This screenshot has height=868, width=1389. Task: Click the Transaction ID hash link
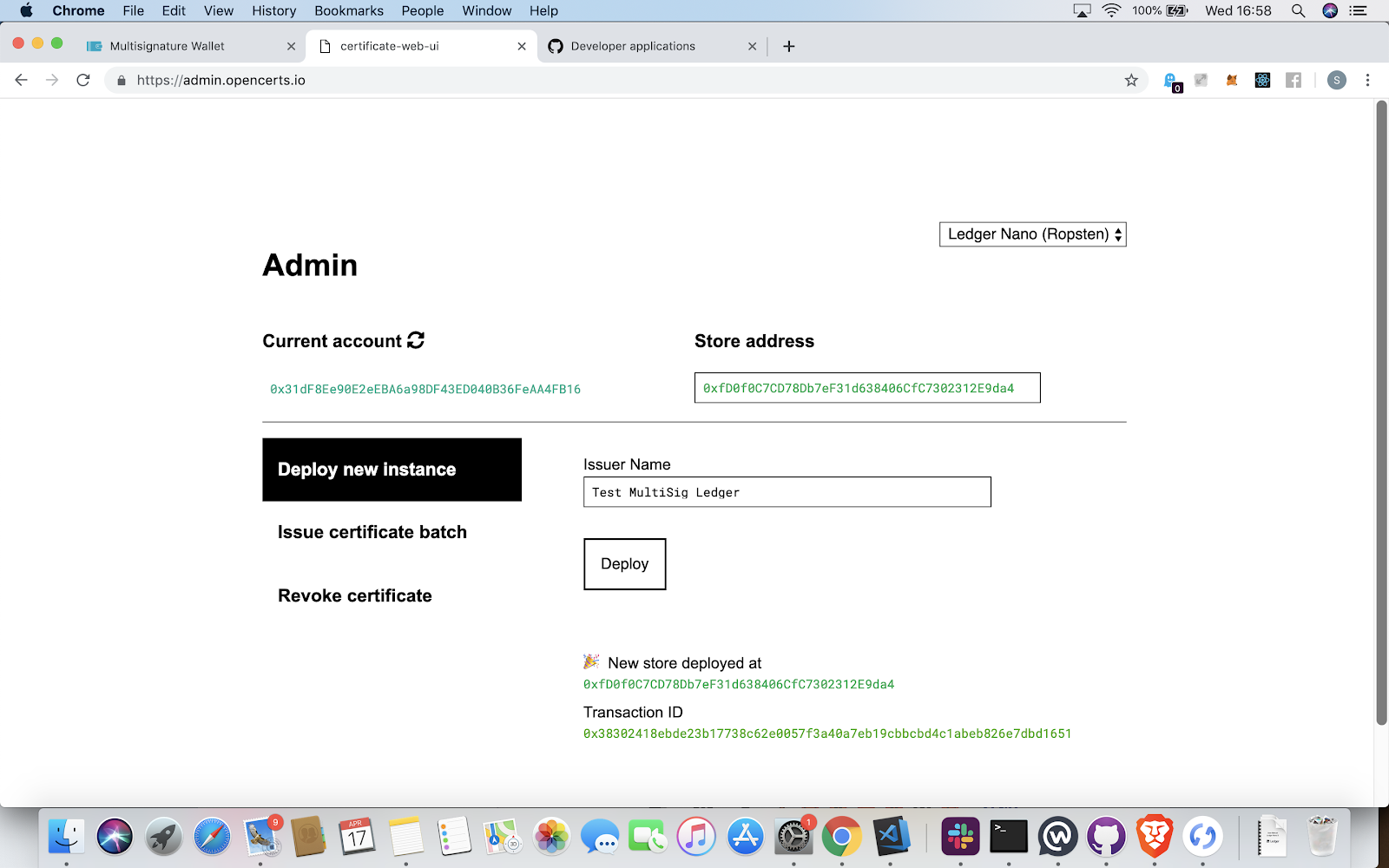point(826,733)
